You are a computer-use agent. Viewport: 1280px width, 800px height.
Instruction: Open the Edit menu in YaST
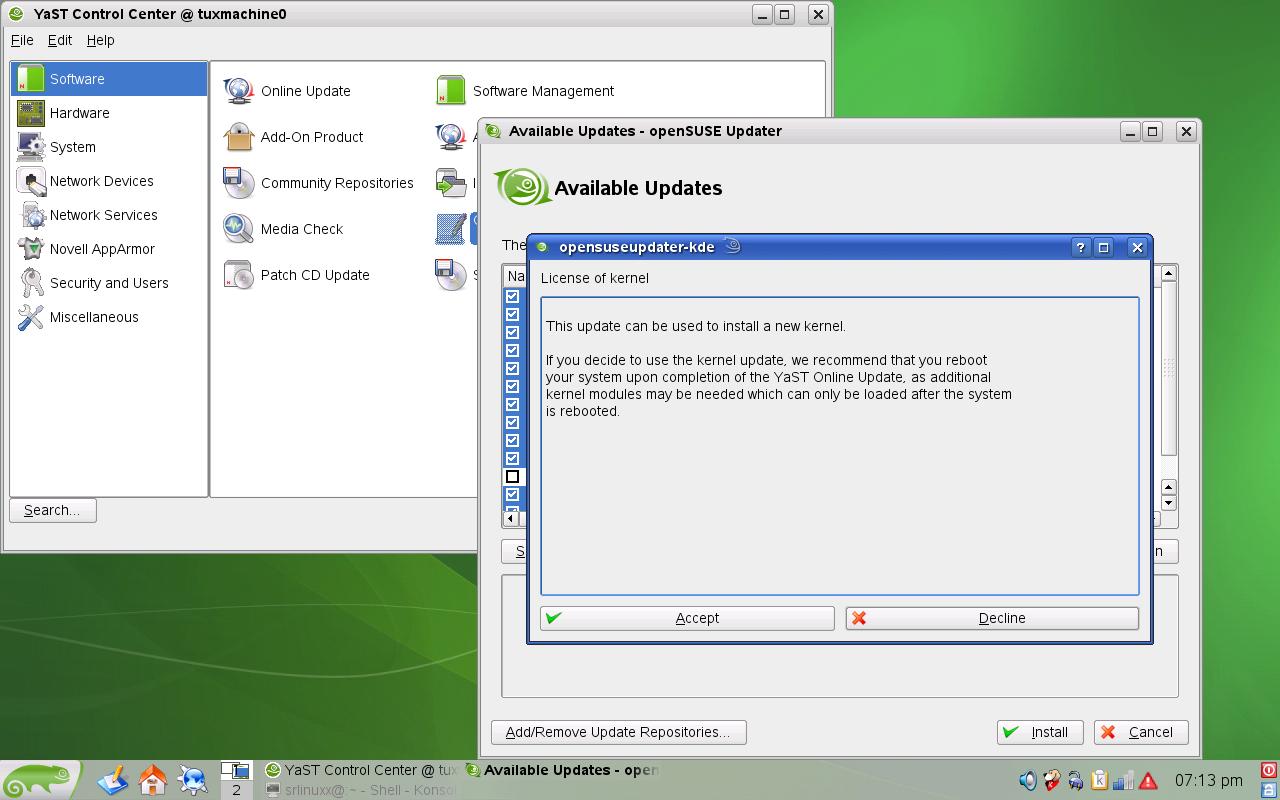pyautogui.click(x=60, y=40)
